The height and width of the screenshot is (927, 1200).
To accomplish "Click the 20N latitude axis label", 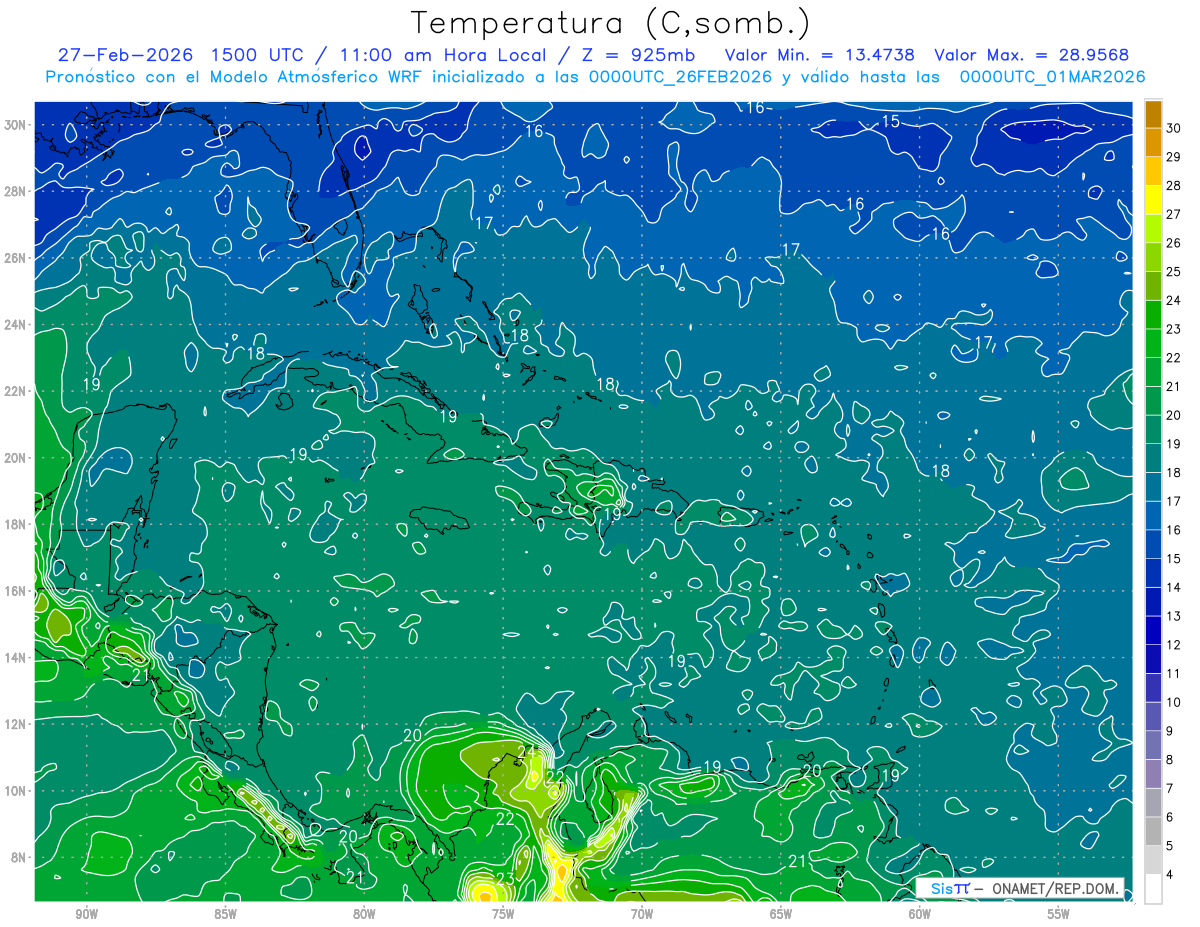I will coord(17,458).
